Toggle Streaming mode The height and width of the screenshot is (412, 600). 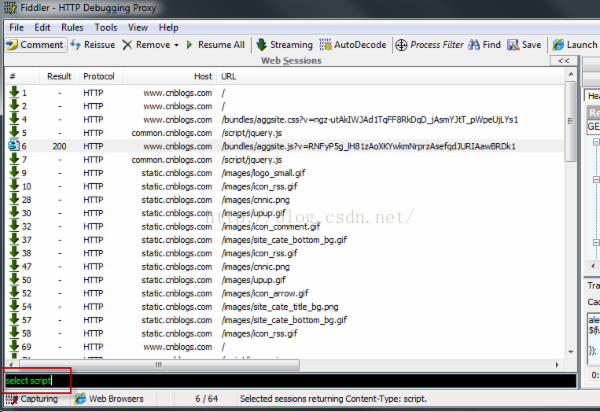(x=284, y=45)
